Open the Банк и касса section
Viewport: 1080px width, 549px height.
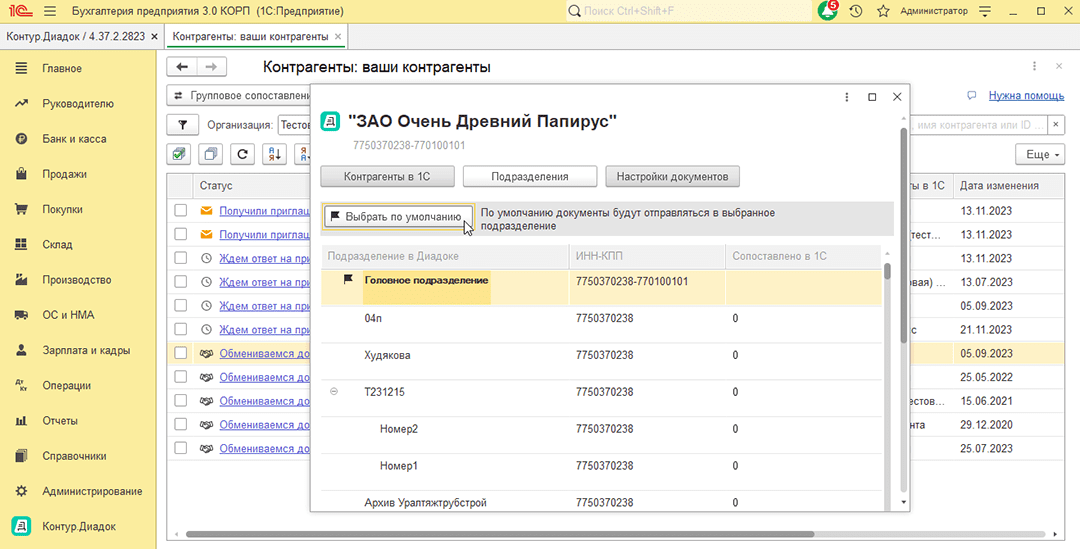pyautogui.click(x=74, y=139)
